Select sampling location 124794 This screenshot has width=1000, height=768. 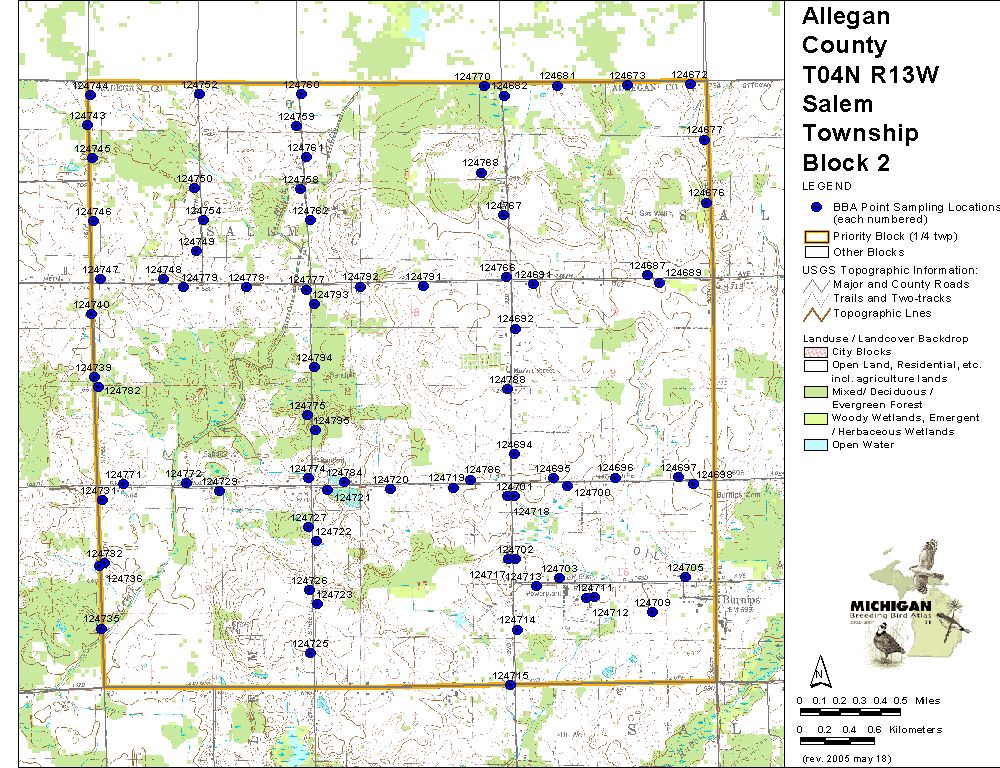(x=314, y=367)
